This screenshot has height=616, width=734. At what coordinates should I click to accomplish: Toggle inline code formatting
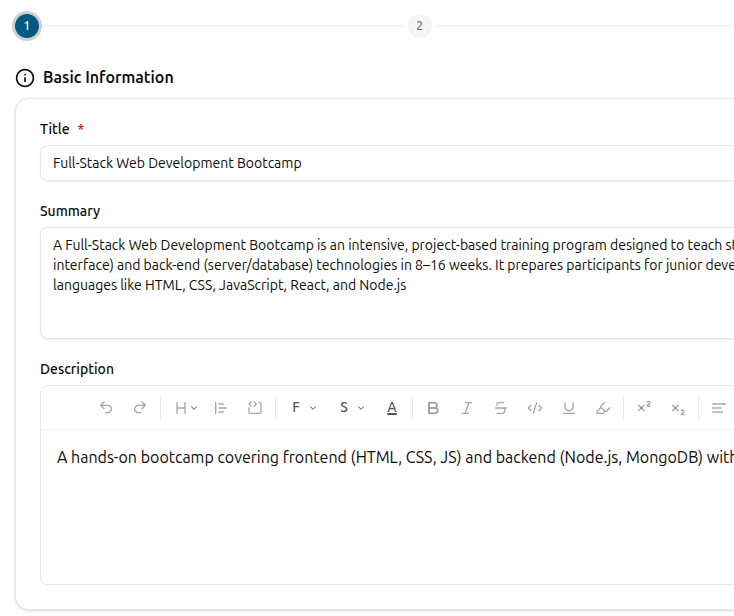tap(535, 408)
